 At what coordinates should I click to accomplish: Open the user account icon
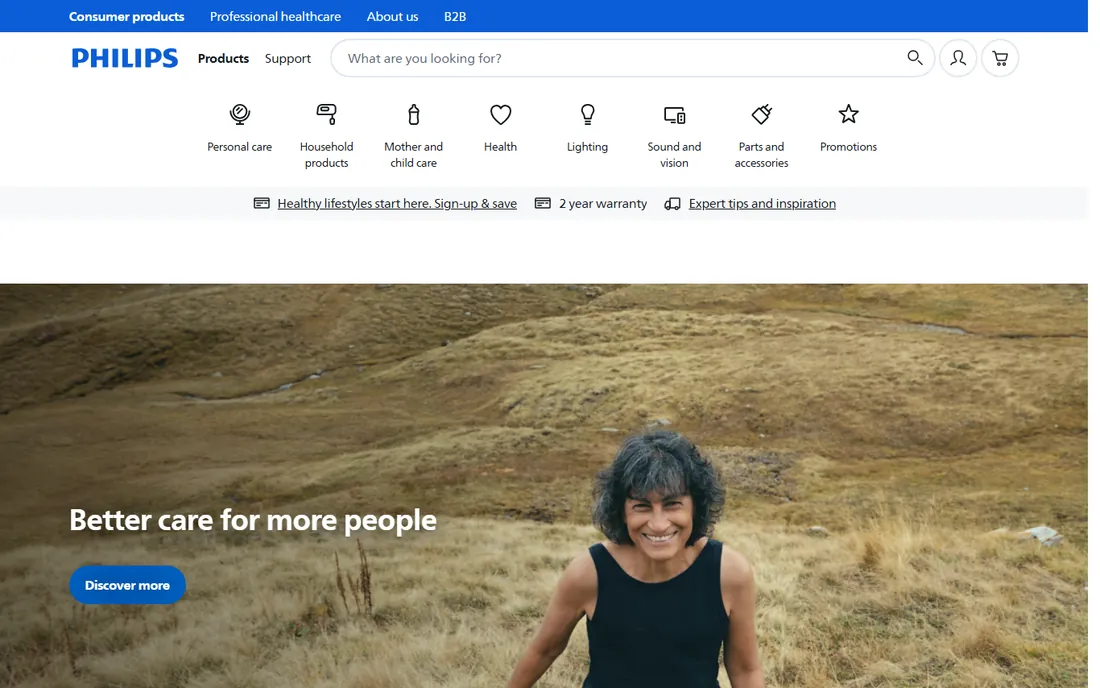coord(958,58)
